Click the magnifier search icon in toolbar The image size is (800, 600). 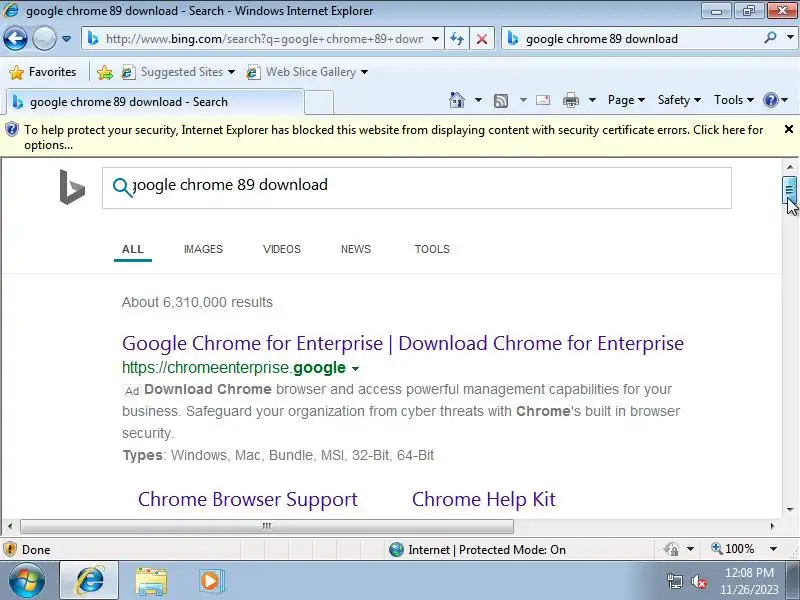point(770,38)
